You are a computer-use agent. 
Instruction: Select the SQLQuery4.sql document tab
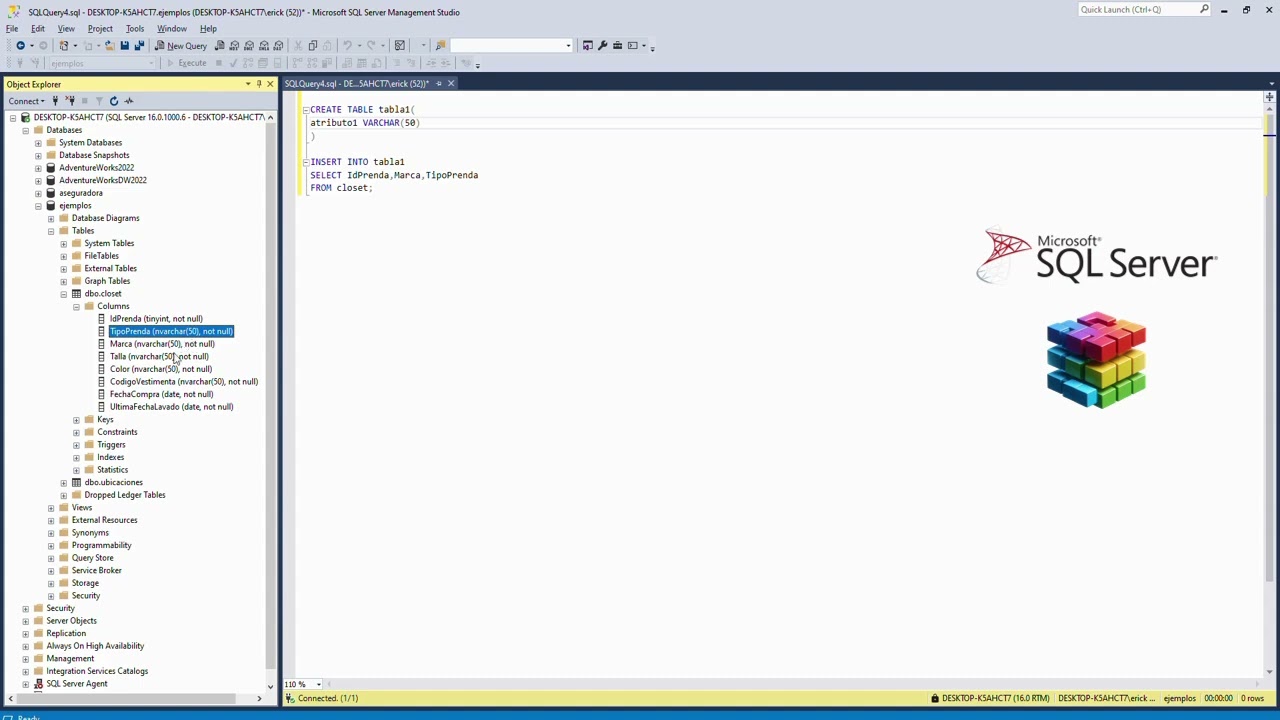(x=357, y=84)
